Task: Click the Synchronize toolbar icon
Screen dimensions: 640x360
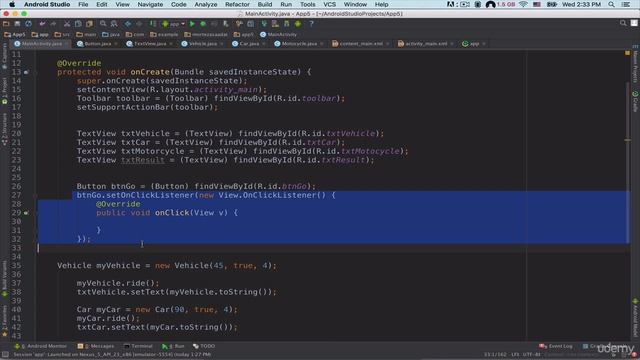Action: pos(28,24)
